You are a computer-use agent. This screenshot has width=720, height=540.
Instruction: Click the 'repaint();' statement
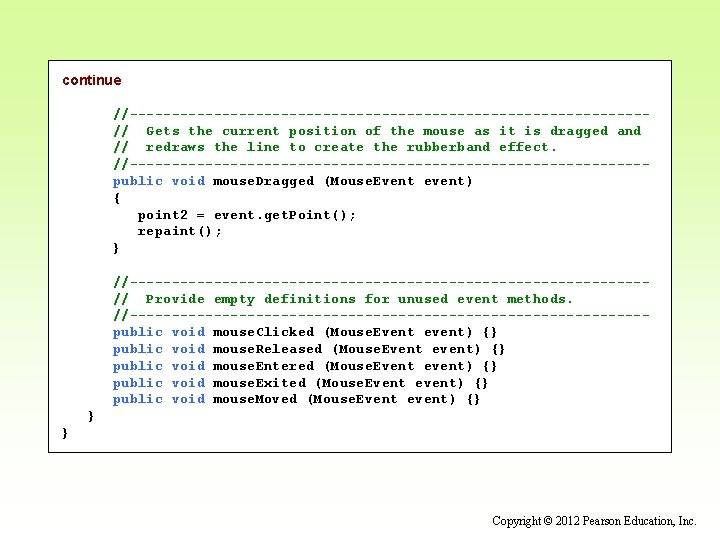tap(180, 231)
